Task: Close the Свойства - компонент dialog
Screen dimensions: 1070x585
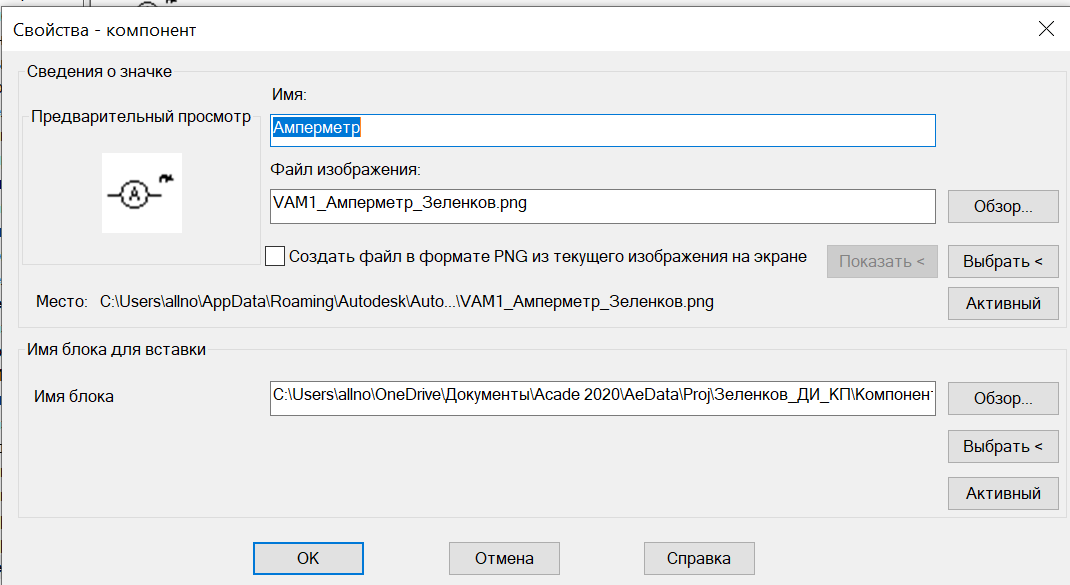Action: pos(1046,29)
